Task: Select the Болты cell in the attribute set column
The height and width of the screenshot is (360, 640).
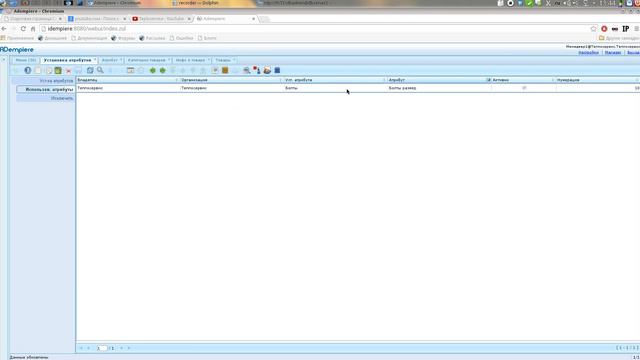Action: pos(335,88)
